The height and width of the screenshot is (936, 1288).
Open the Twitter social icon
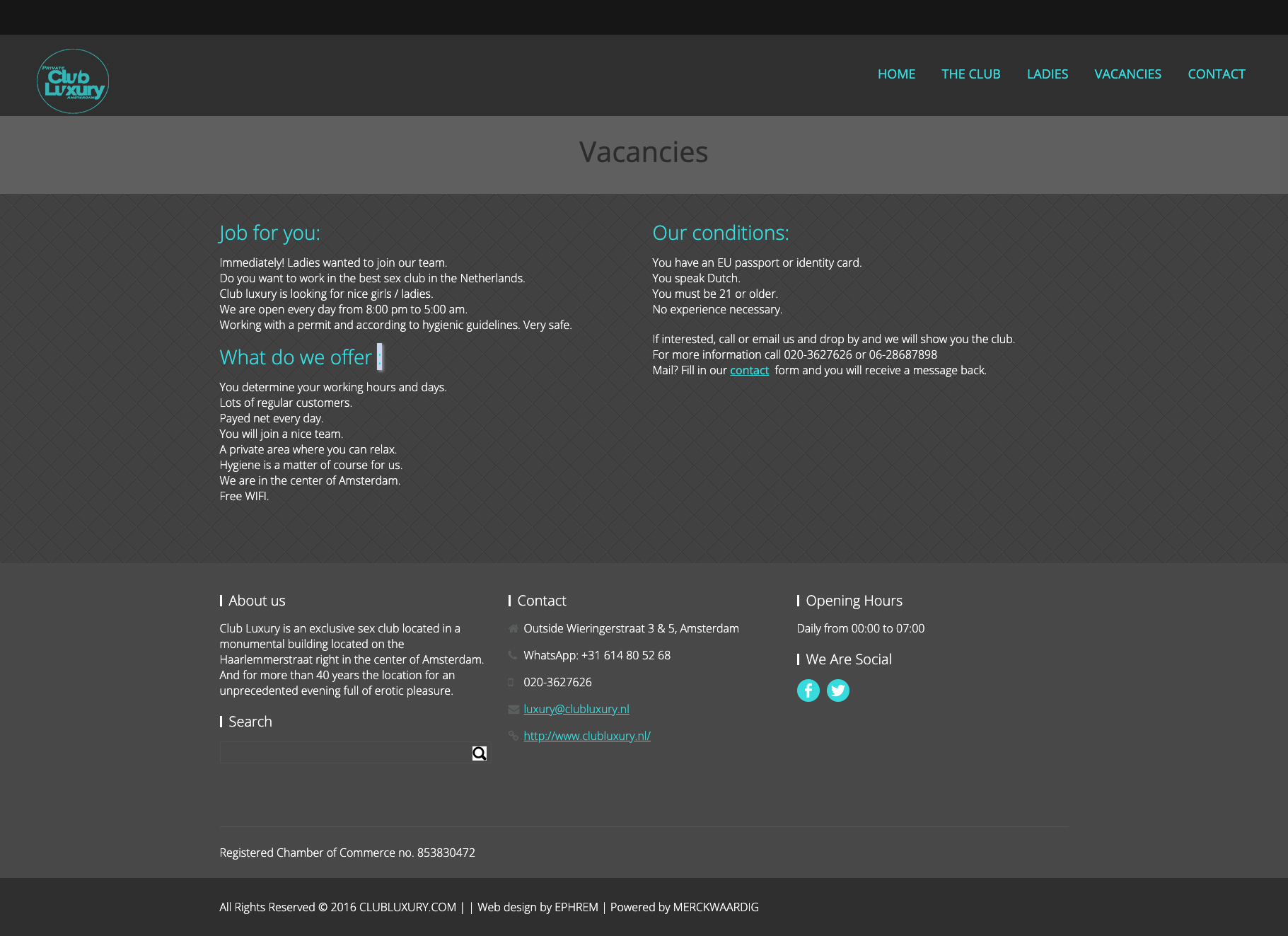pos(837,691)
